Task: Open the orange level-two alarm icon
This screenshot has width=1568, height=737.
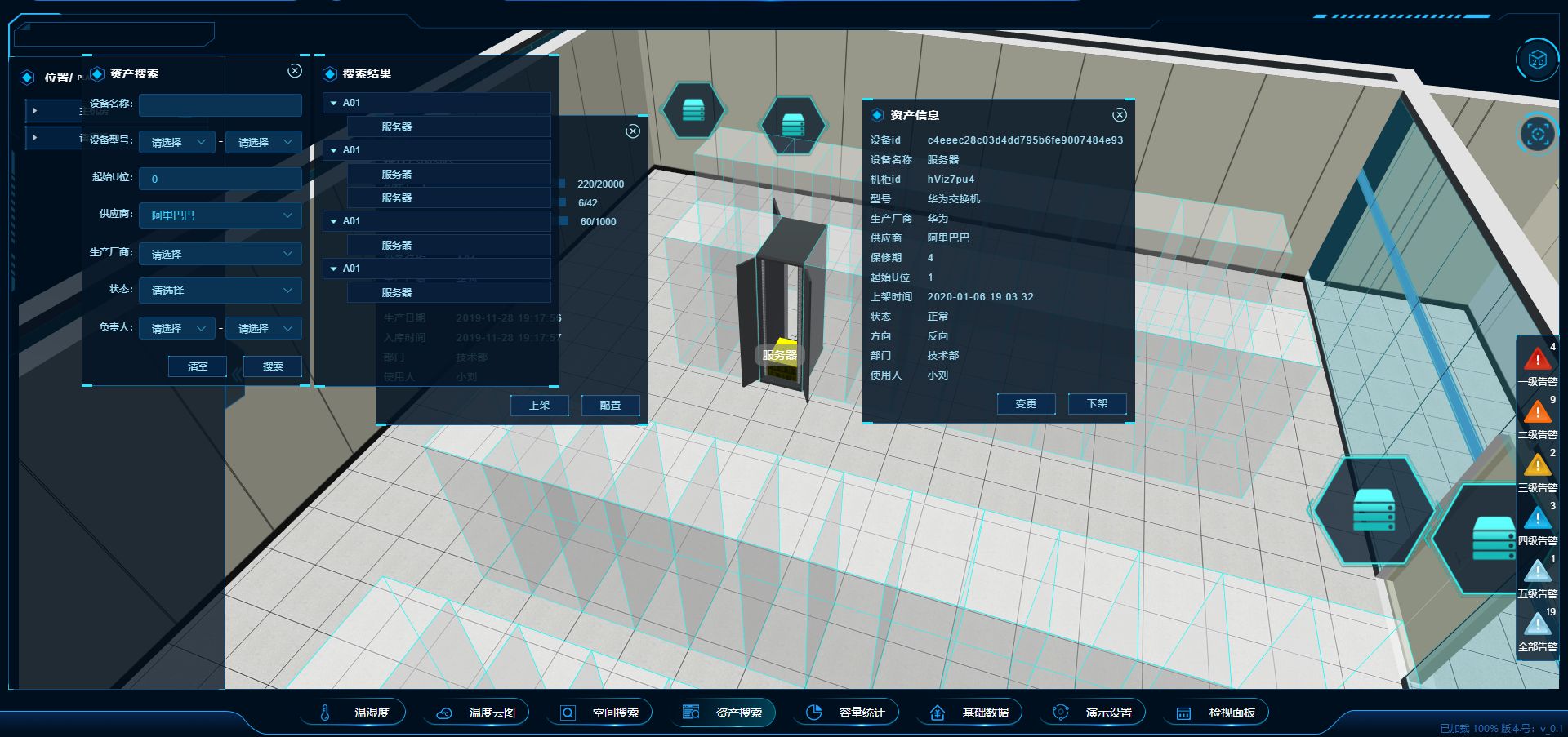Action: (1537, 413)
